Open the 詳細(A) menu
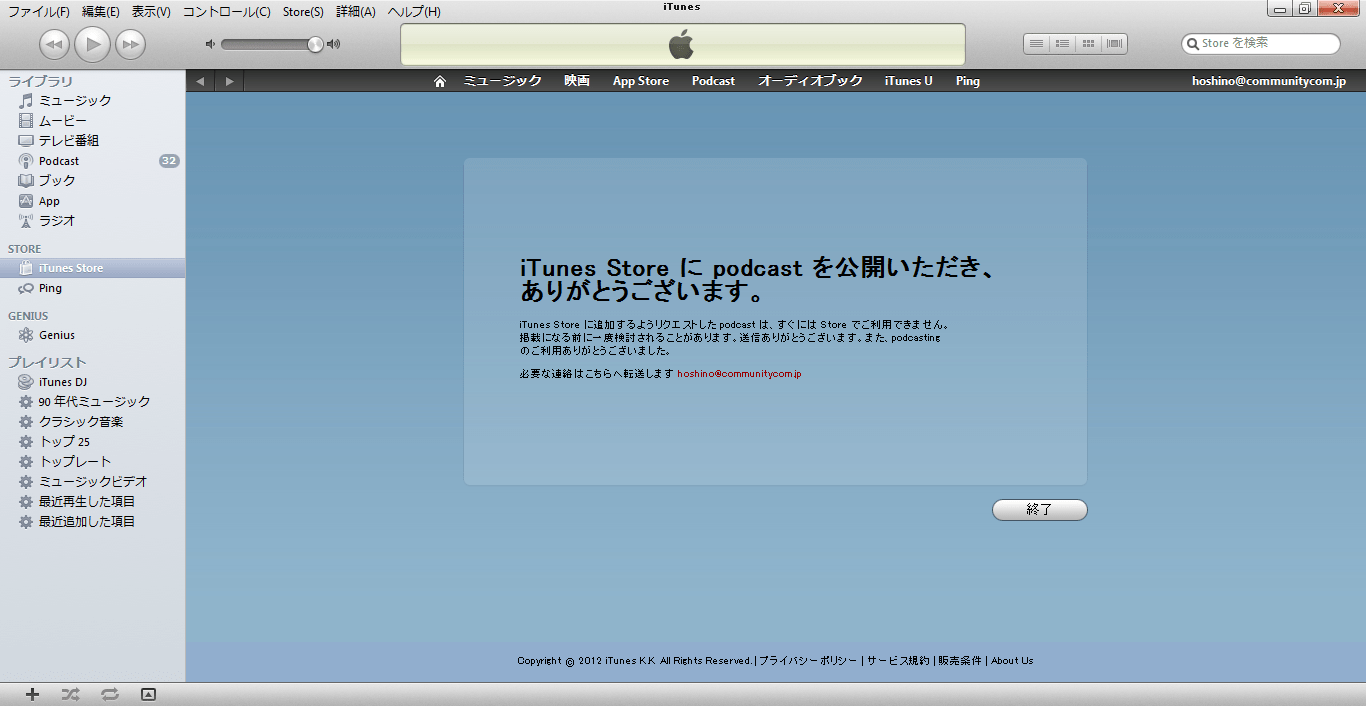Screen dimensions: 1366x706 [x=356, y=12]
